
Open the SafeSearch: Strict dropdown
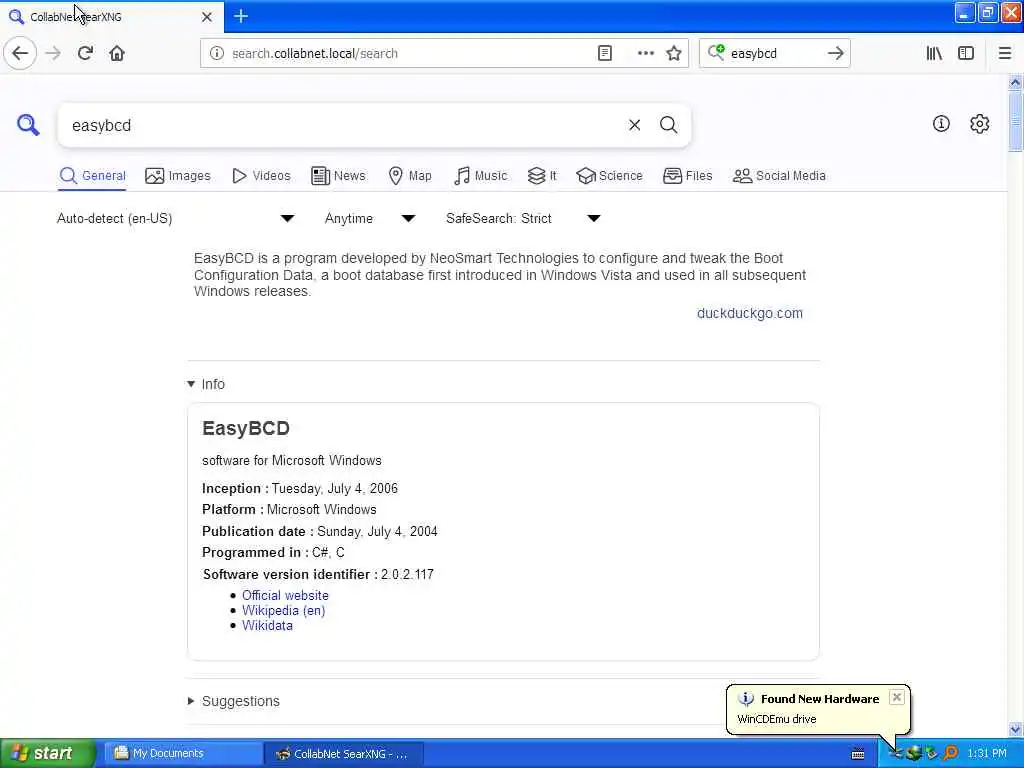coord(523,218)
